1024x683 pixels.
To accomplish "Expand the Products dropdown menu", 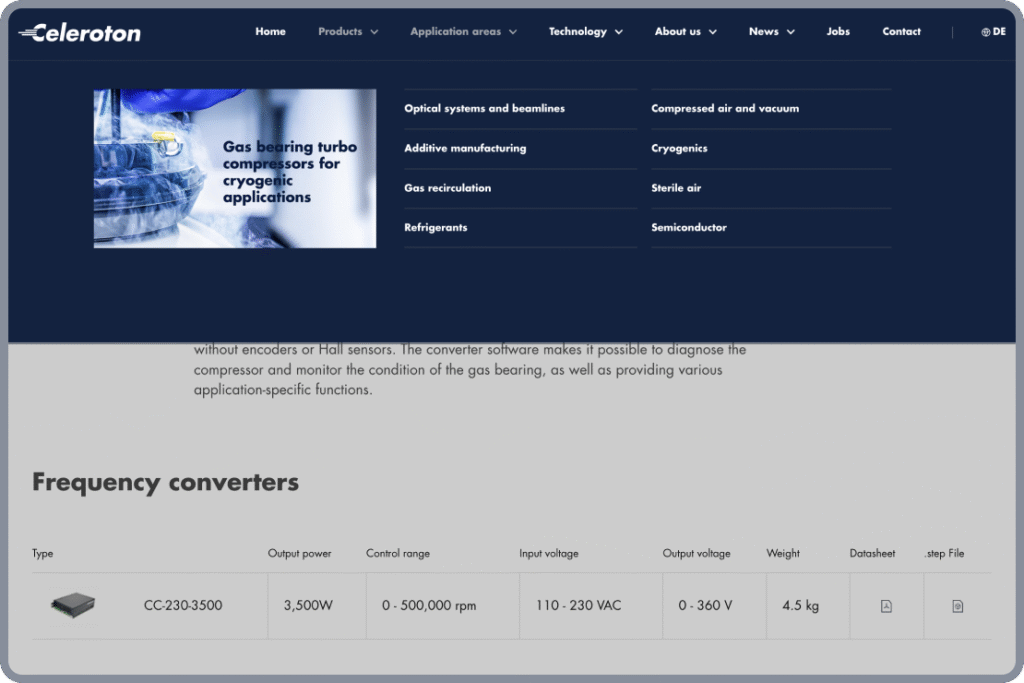I will [x=347, y=31].
